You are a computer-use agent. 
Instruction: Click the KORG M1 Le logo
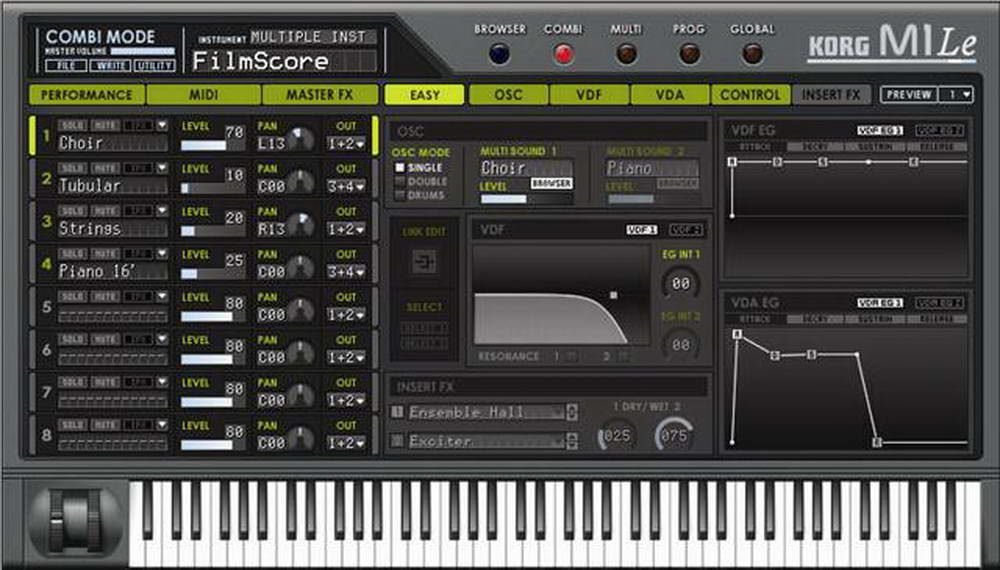[892, 44]
